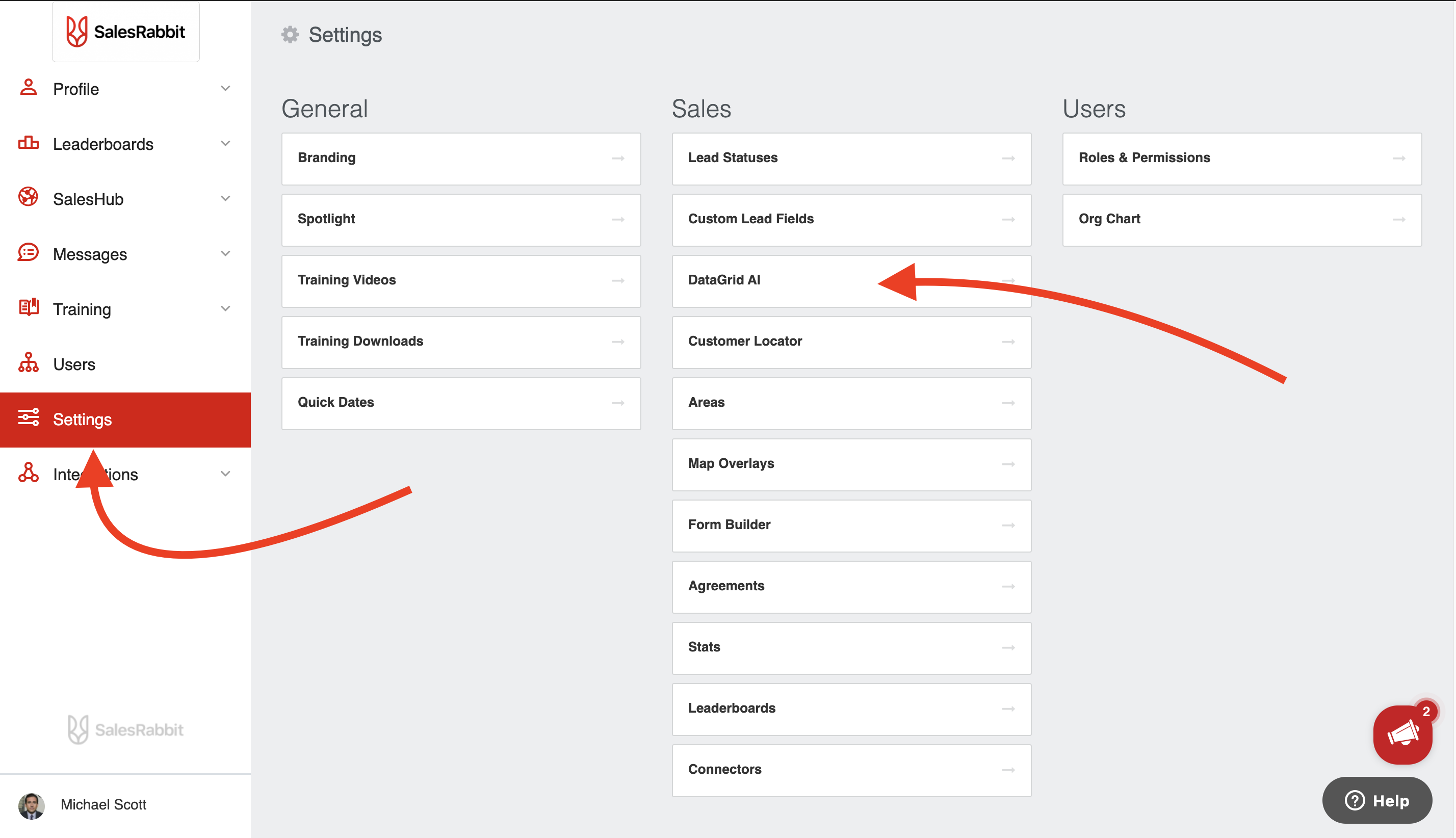1456x838 pixels.
Task: Go to Messages in the sidebar
Action: 125,254
